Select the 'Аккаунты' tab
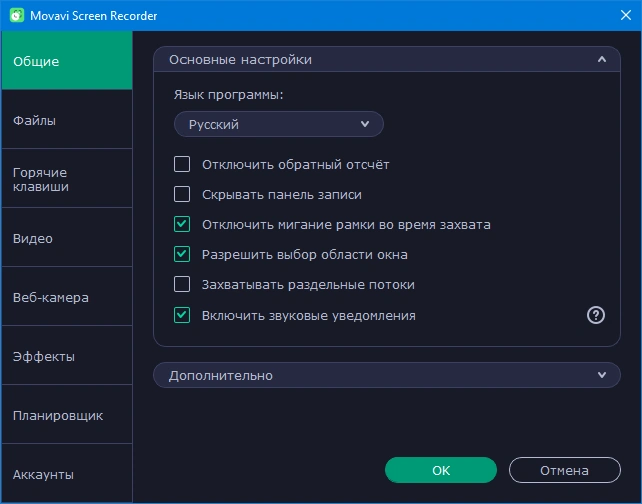 [x=67, y=473]
